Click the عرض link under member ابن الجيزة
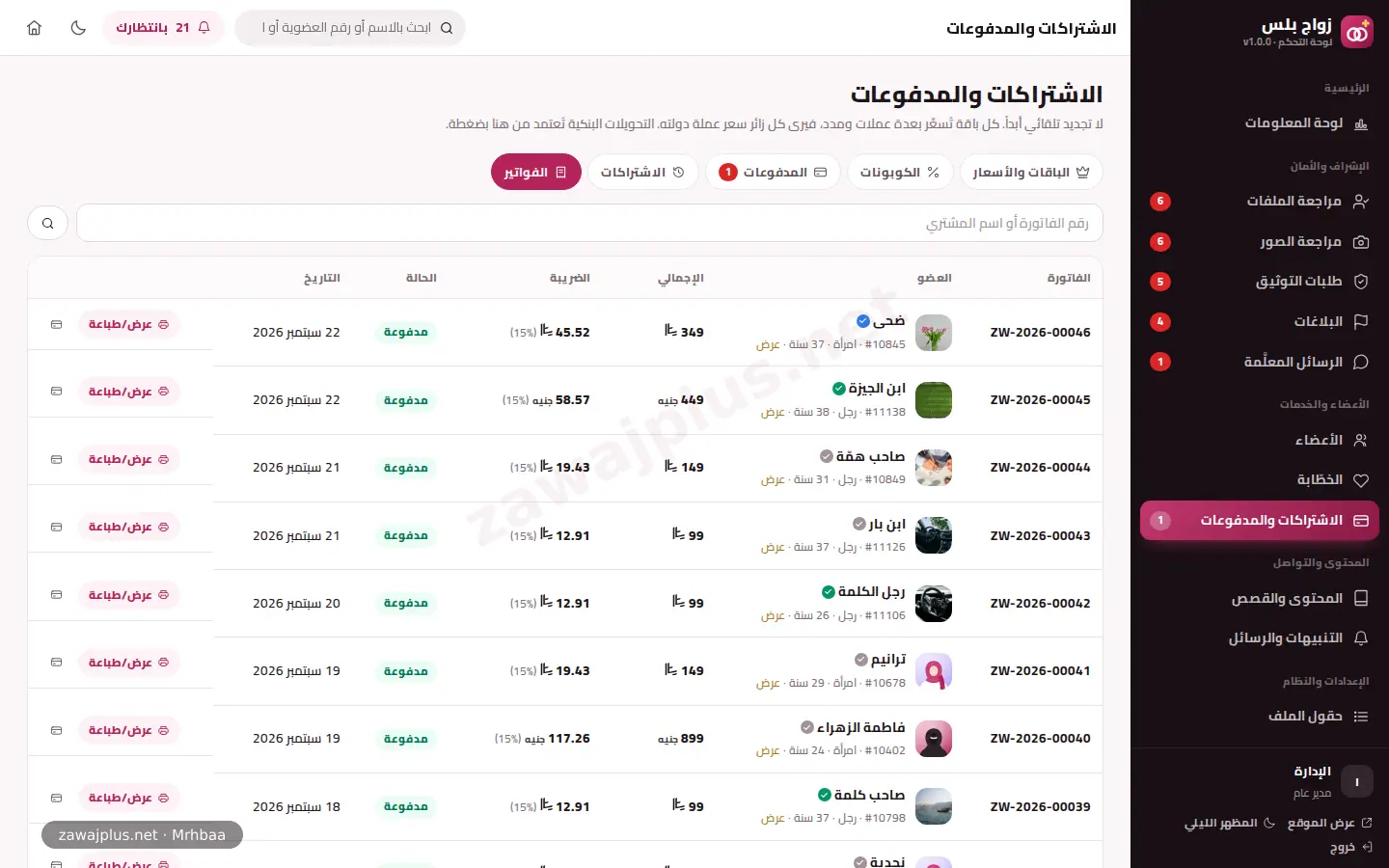 (773, 413)
